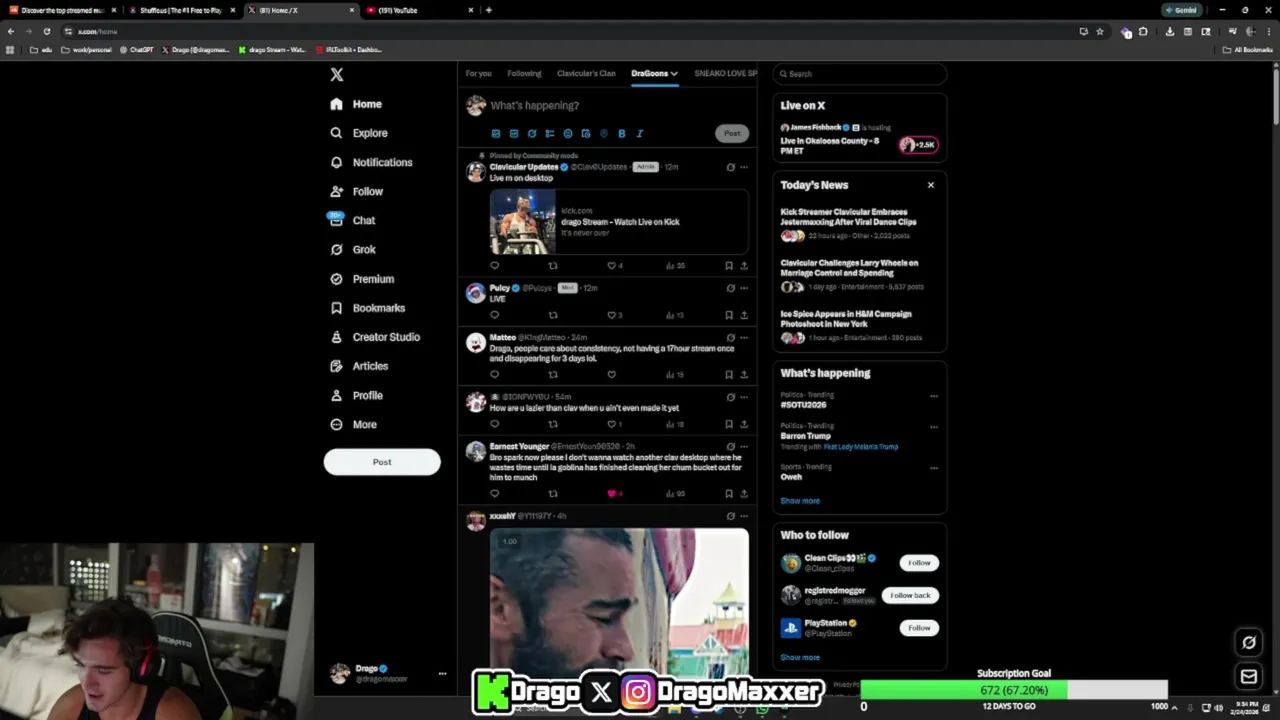Switch to the Clavicular's Clan tab
This screenshot has width=1280, height=720.
coord(586,73)
